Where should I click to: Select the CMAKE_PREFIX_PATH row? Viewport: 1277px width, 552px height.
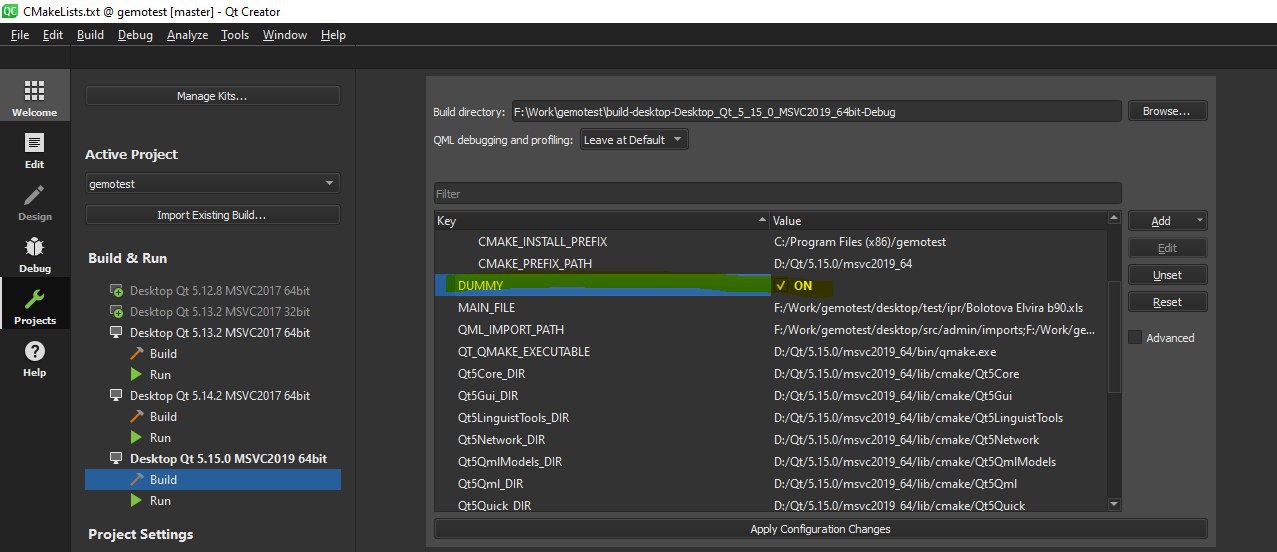(770, 264)
